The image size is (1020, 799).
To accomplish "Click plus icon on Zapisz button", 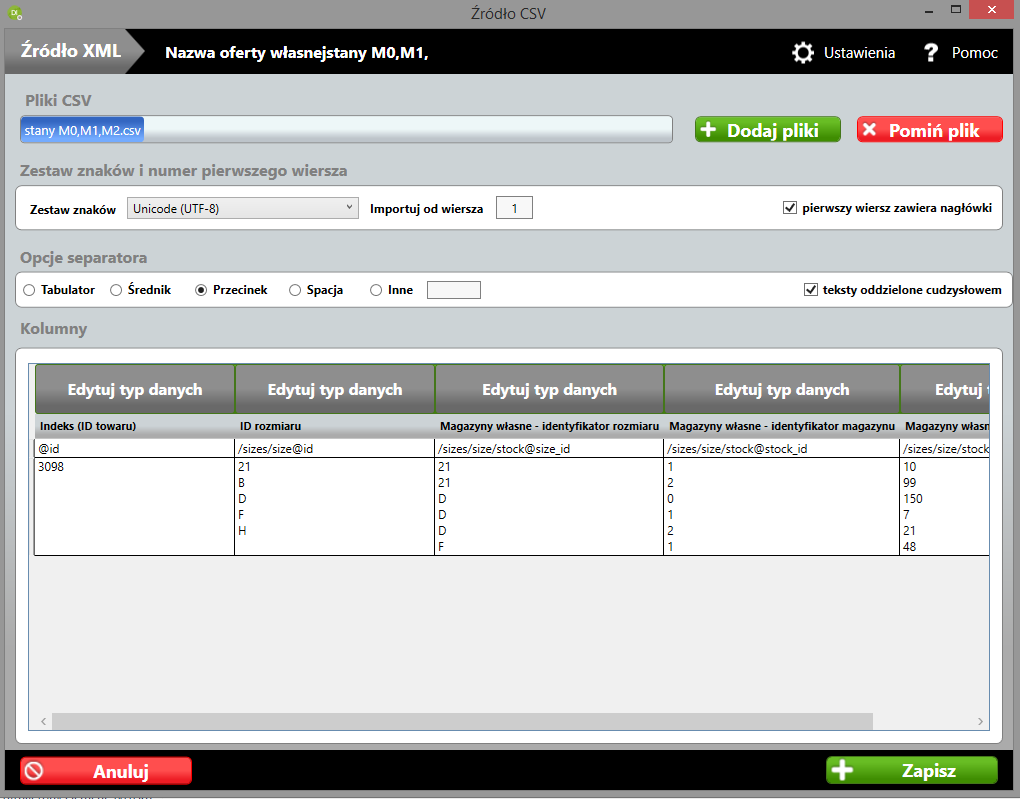I will click(842, 771).
